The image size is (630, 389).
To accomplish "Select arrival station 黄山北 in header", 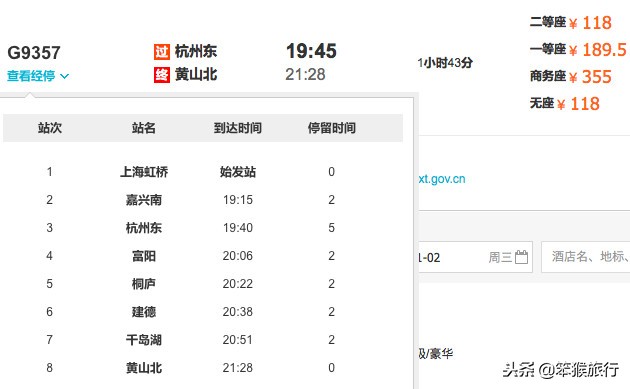I will click(196, 74).
